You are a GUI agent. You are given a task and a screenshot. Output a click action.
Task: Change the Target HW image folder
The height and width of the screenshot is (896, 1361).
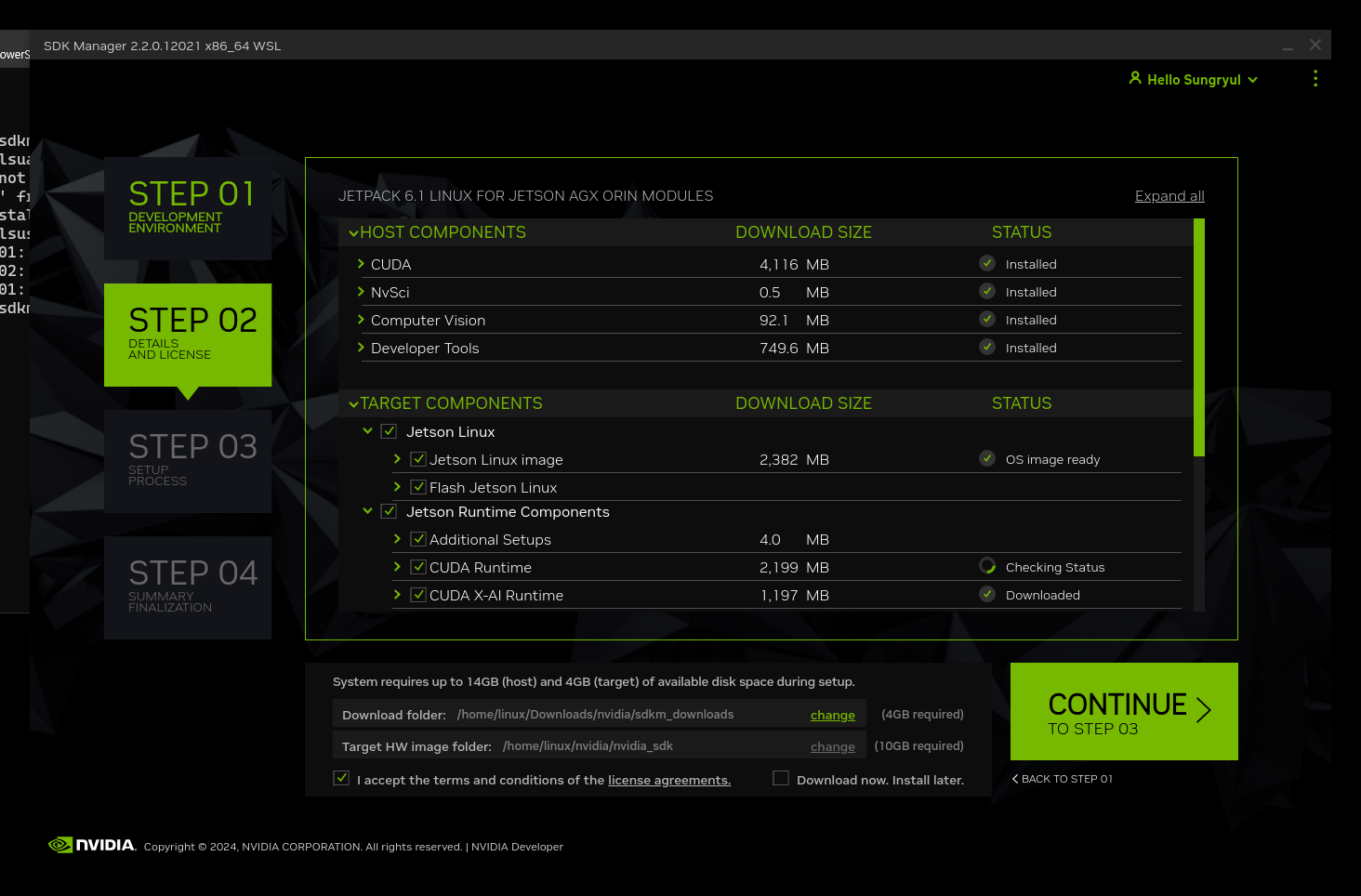coord(833,746)
